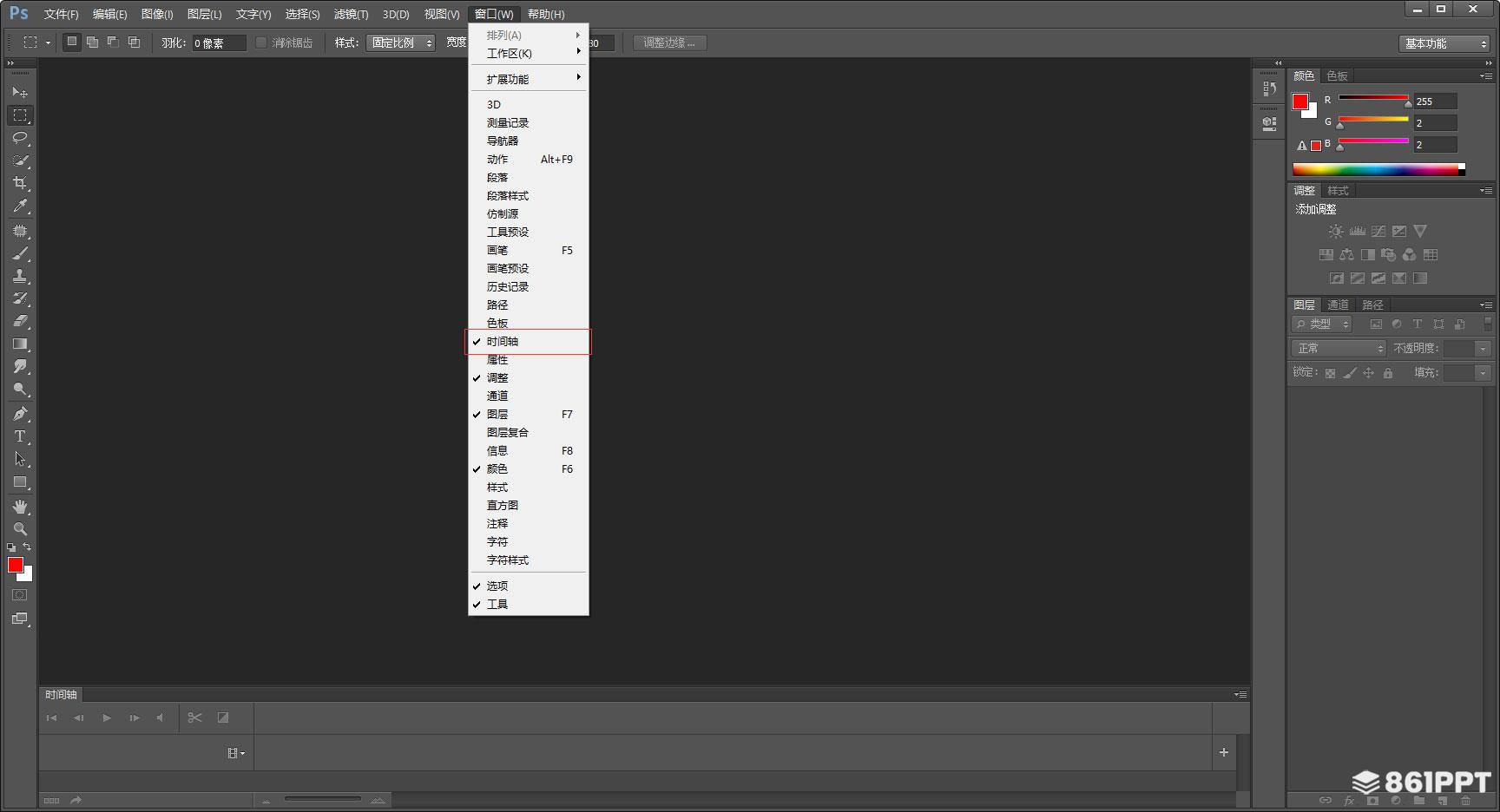Select the Rectangular Marquee tool in toolbox
Screen dimensions: 1500x812
point(20,115)
